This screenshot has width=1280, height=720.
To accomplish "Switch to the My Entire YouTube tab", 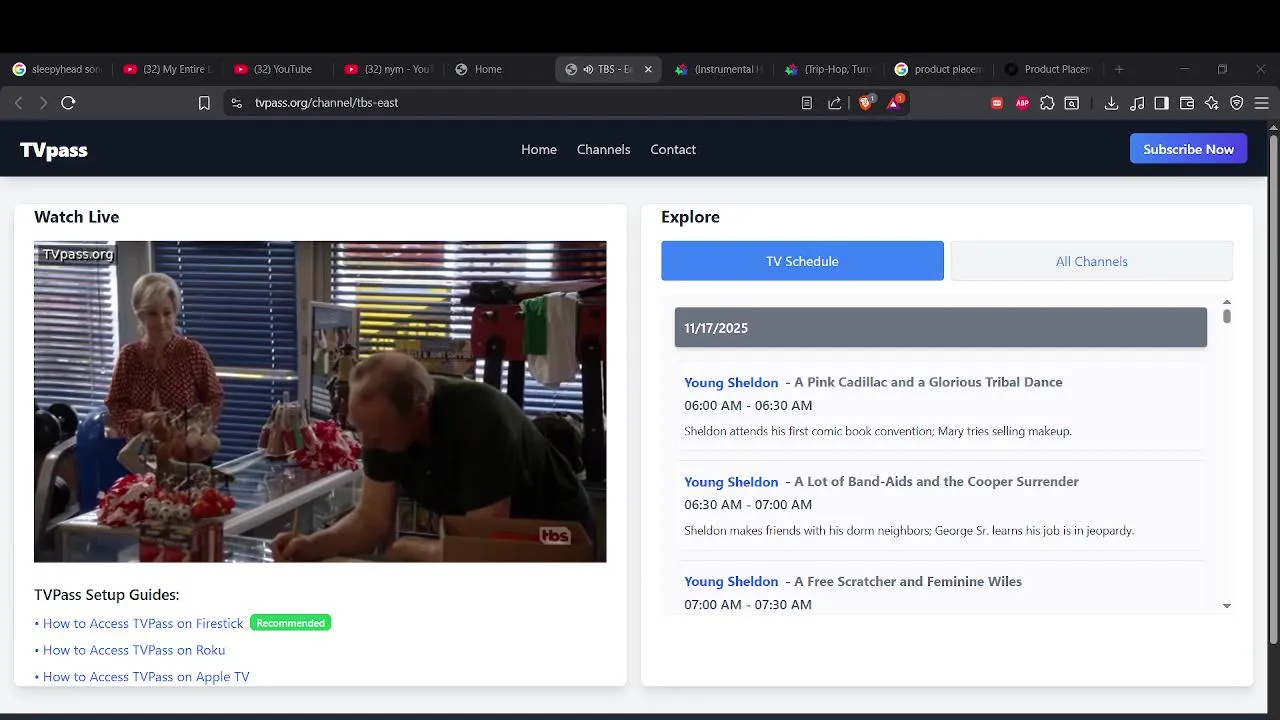I will pos(168,69).
